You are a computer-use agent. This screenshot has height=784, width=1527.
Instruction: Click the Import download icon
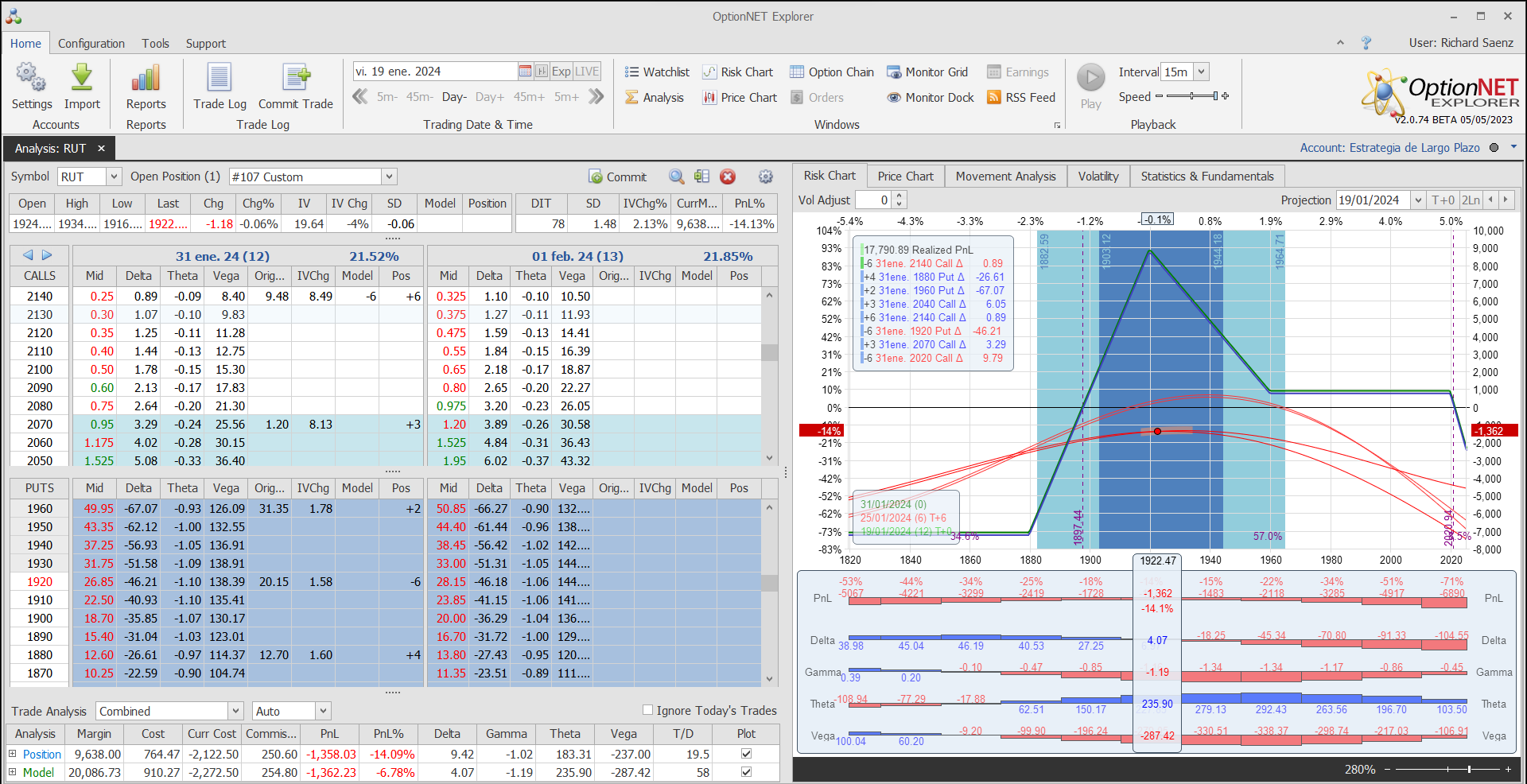[82, 78]
